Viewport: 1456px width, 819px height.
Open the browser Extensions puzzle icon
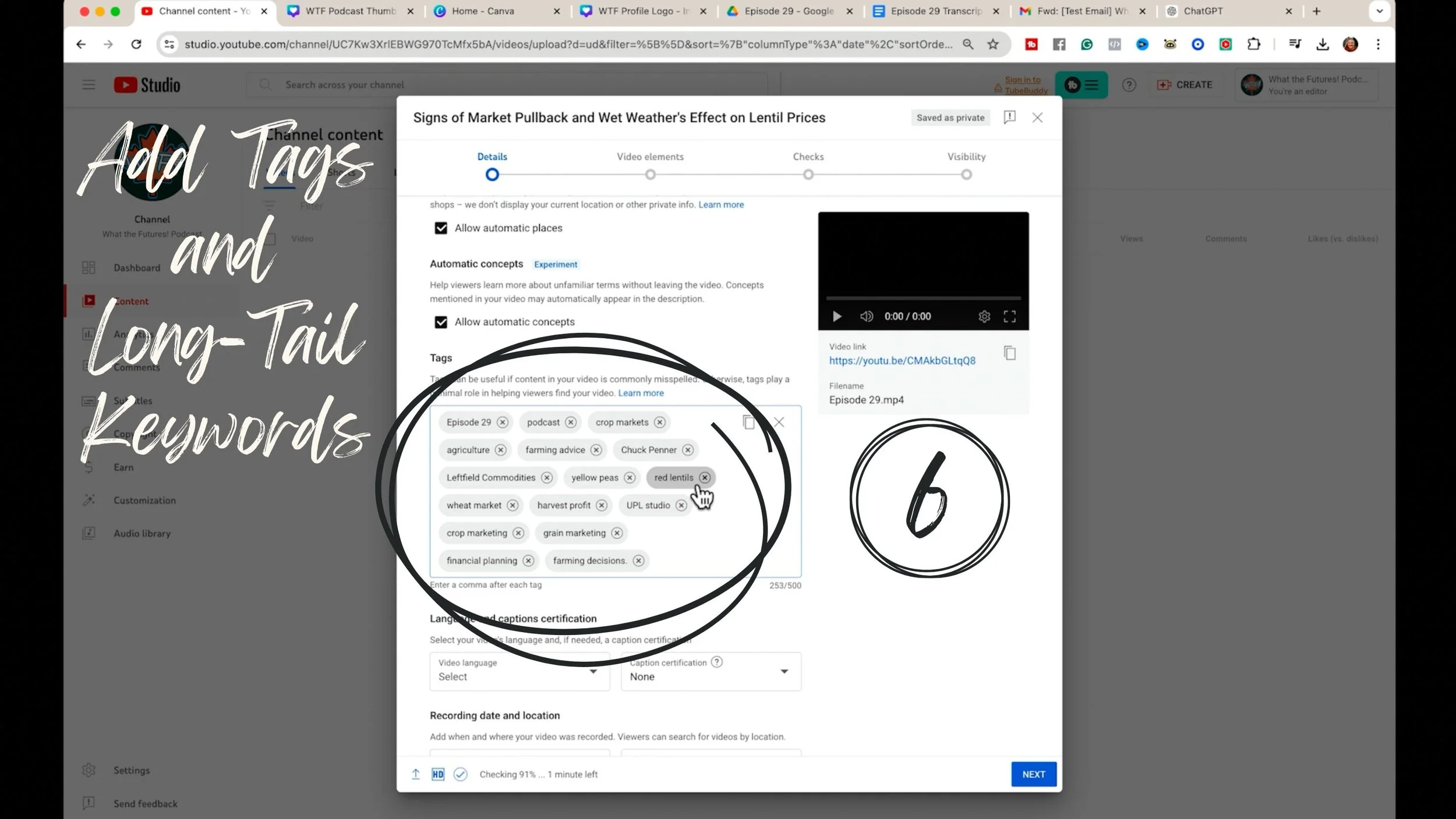[1253, 44]
